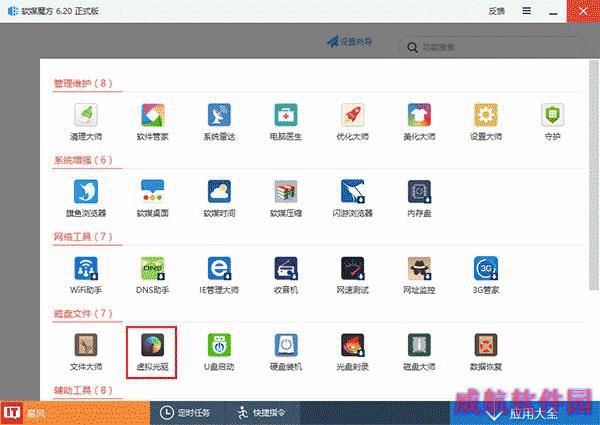
Task: Open 内存盘 RAM disk icon
Action: tap(419, 191)
